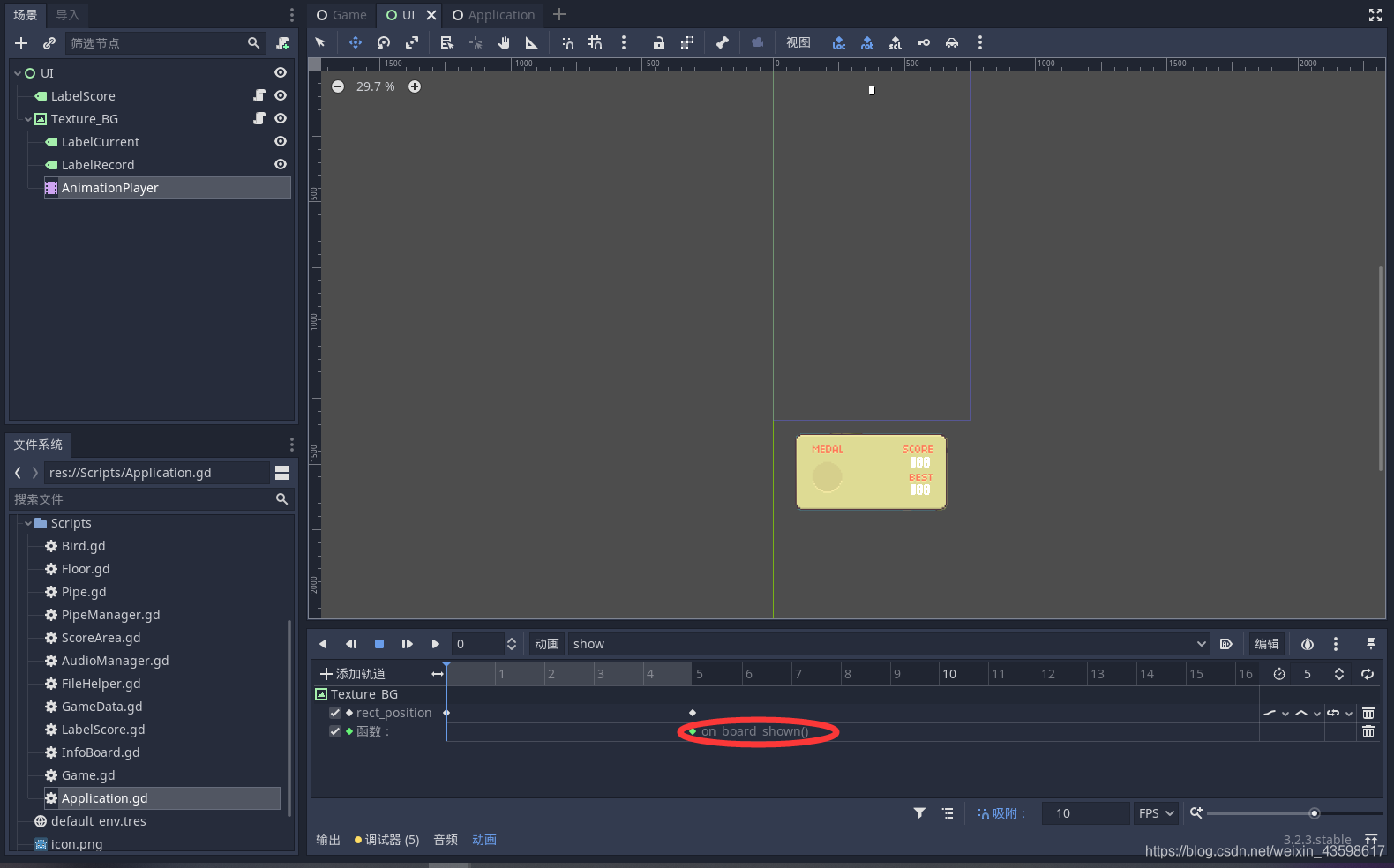Open skeleton bone options
1394x868 pixels.
tap(723, 42)
